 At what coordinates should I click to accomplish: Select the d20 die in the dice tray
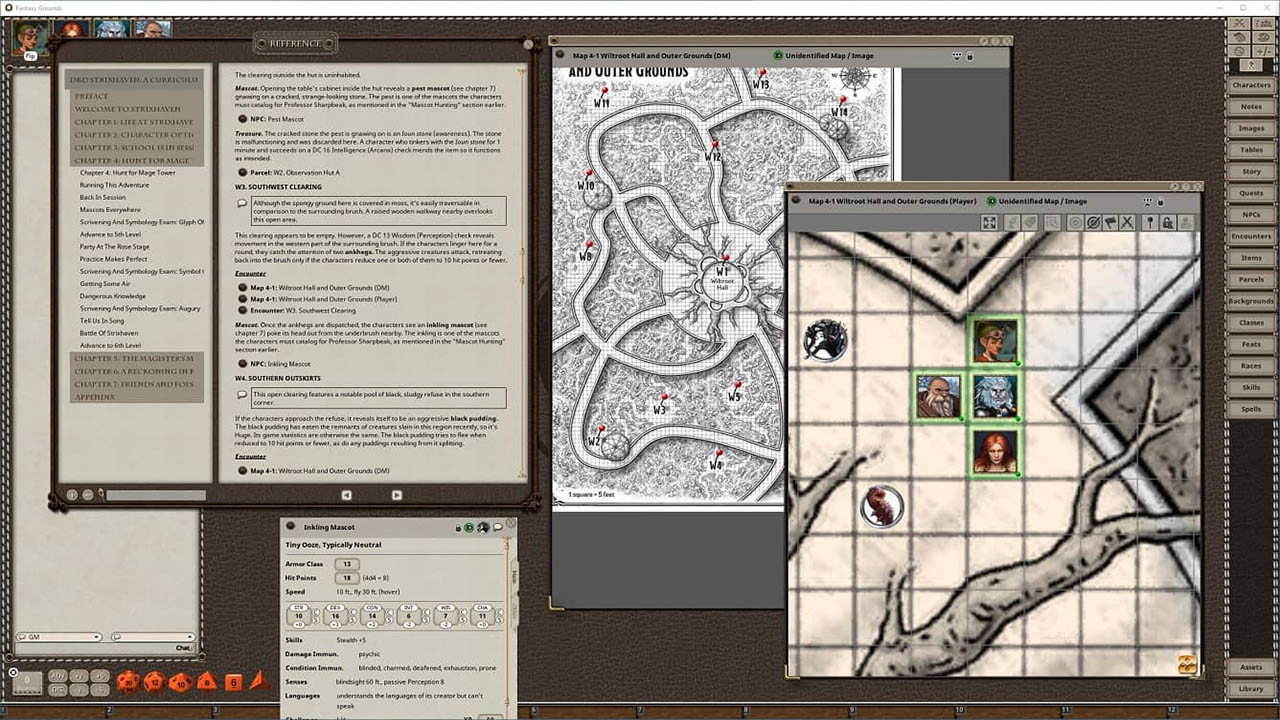coord(127,682)
